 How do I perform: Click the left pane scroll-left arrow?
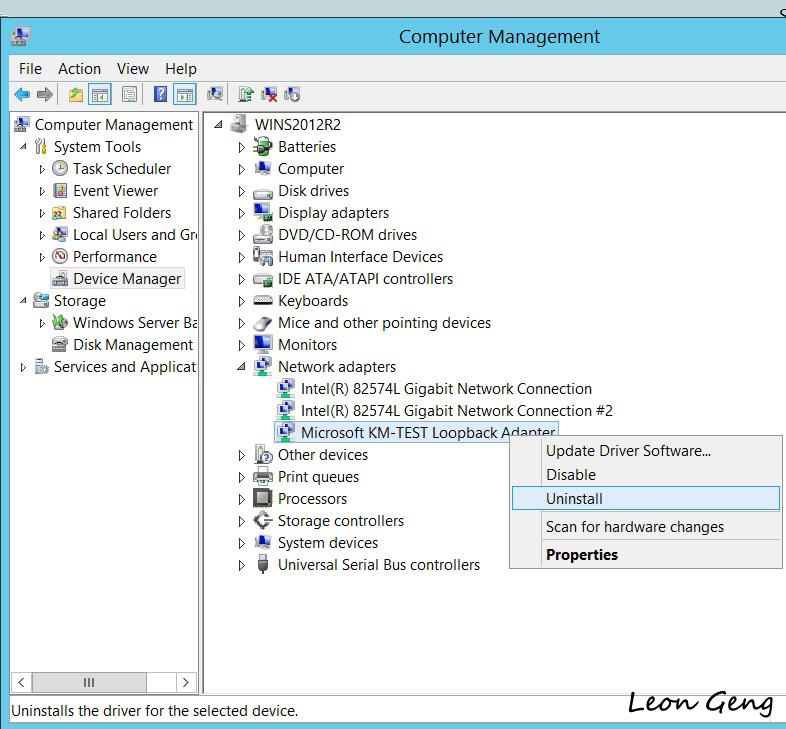21,682
